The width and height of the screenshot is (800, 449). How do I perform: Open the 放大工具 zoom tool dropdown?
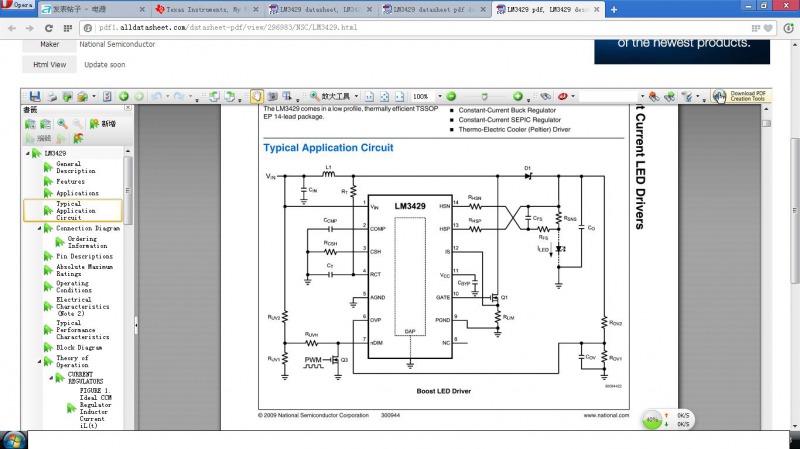click(356, 96)
